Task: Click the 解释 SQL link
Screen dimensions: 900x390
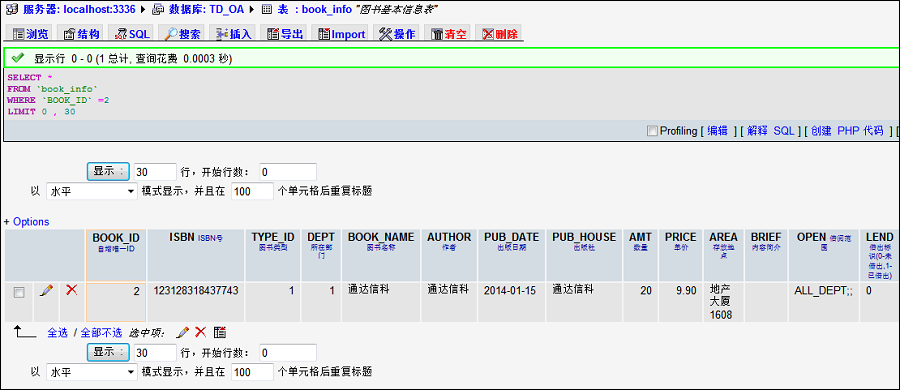Action: [x=771, y=131]
